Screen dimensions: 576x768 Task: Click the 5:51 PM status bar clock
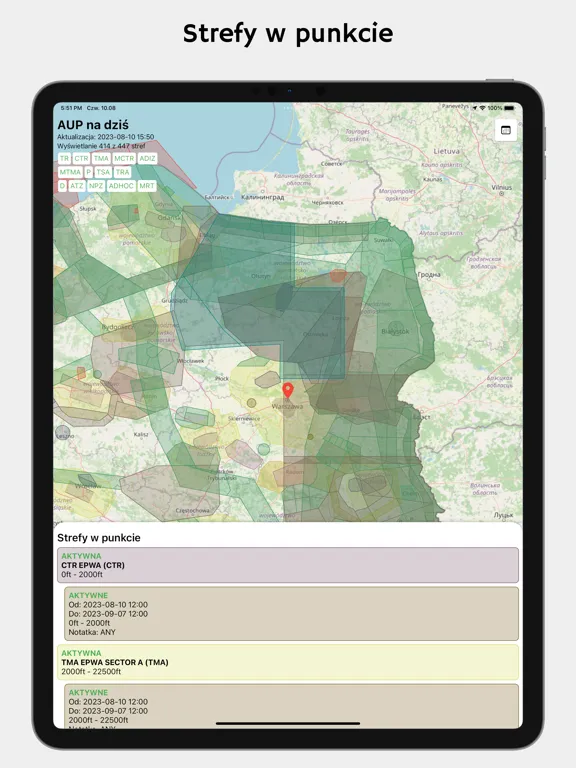71,108
